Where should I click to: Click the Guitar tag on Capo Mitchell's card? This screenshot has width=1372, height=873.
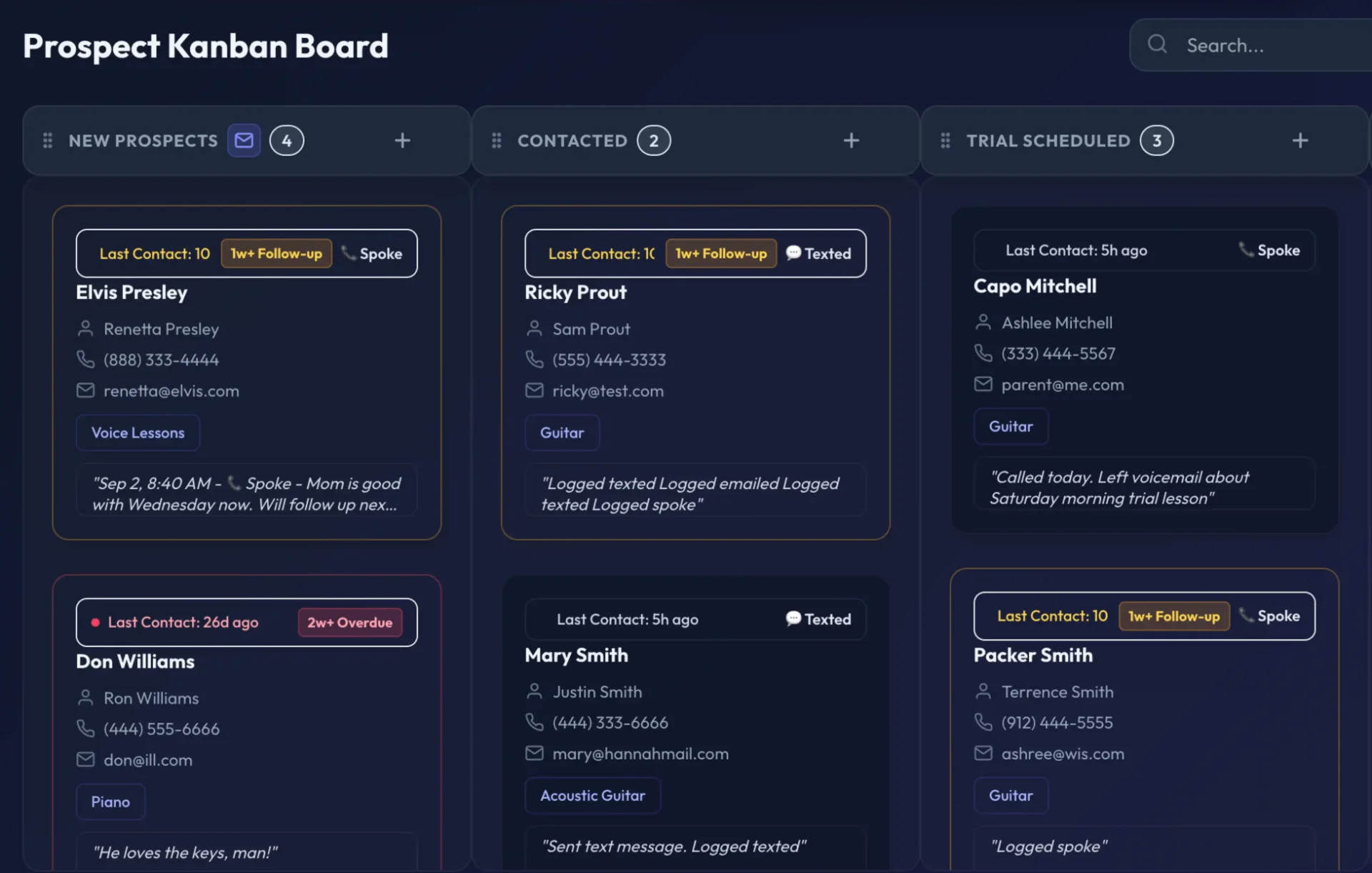(x=1011, y=426)
